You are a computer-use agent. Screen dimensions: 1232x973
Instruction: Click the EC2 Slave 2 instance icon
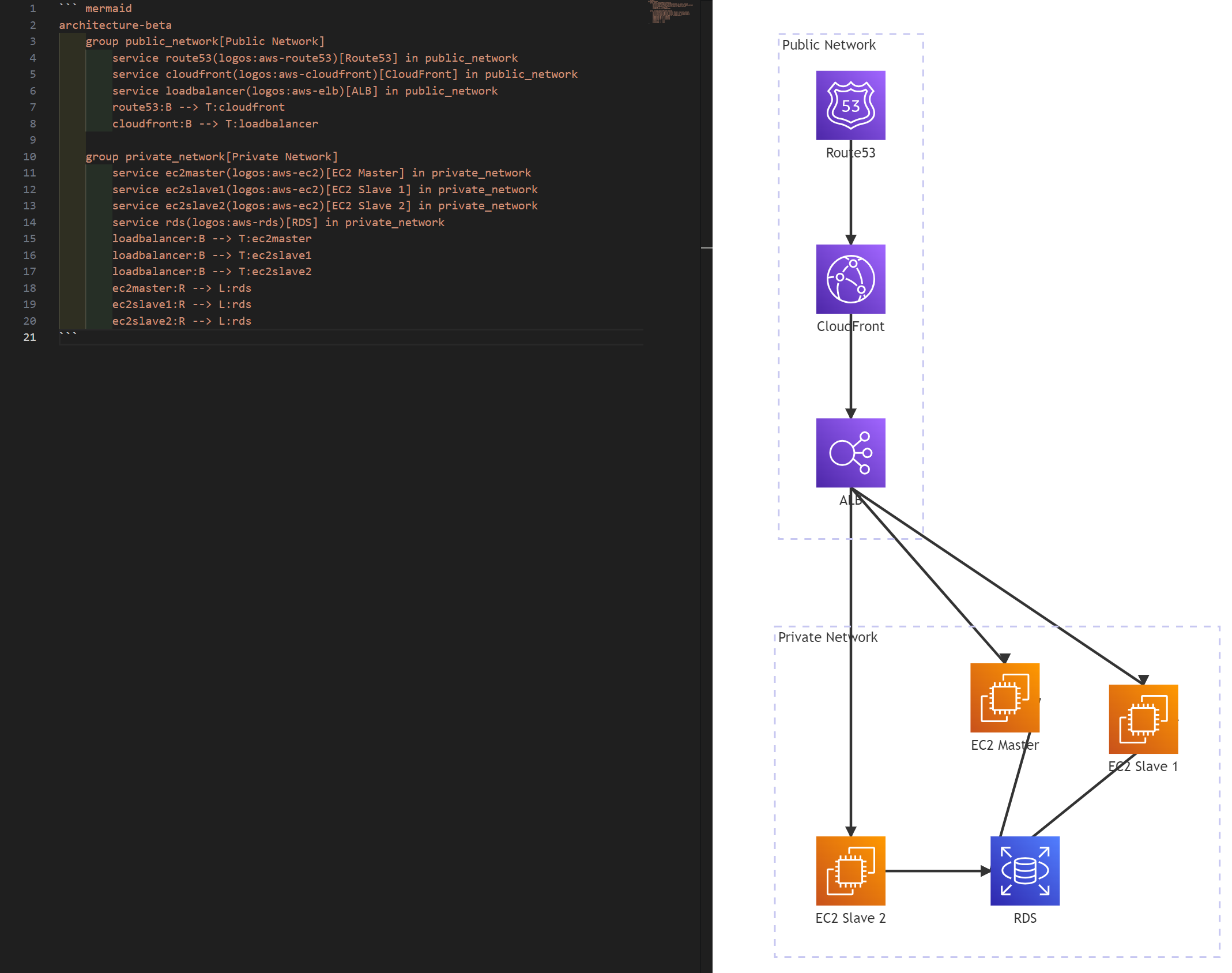click(850, 871)
